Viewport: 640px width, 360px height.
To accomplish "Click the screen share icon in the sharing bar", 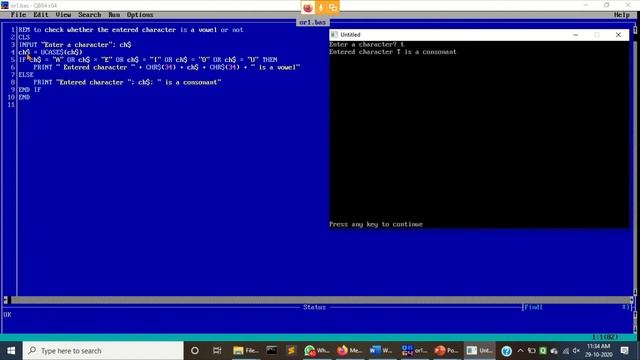I will (x=333, y=7).
